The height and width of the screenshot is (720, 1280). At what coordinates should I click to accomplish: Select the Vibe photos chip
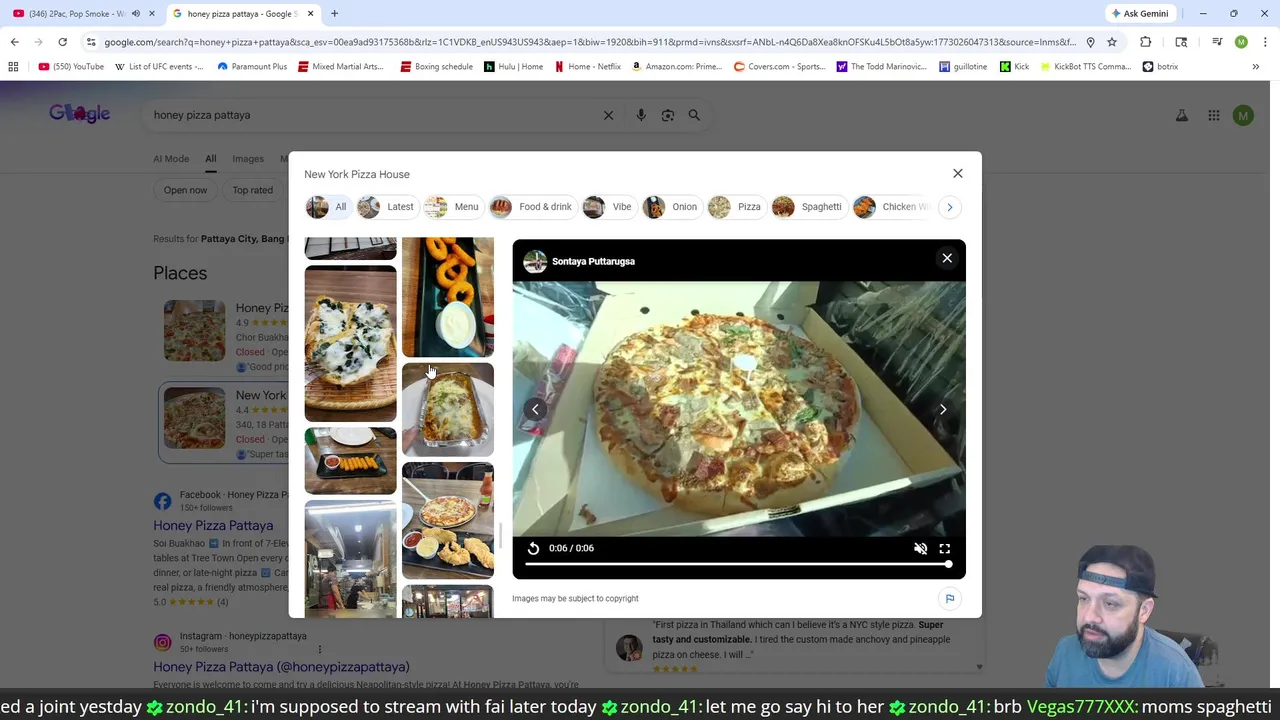(607, 207)
